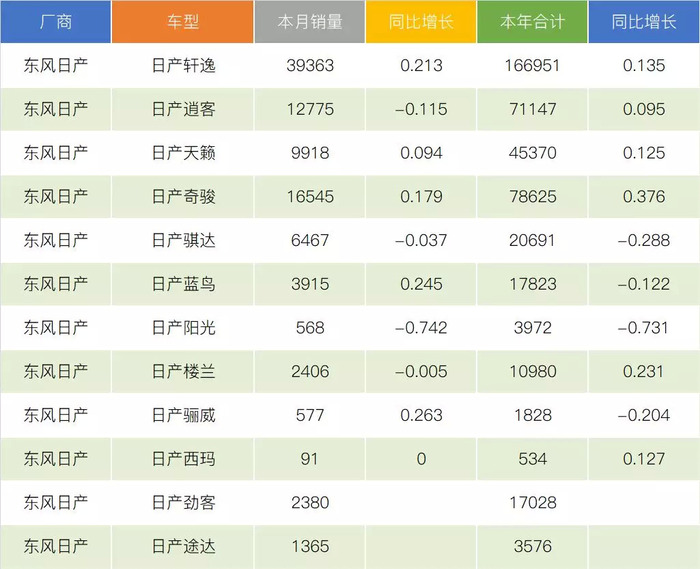Viewport: 700px width, 569px height.
Task: Click the 日产骐达 model cell
Action: coord(183,241)
